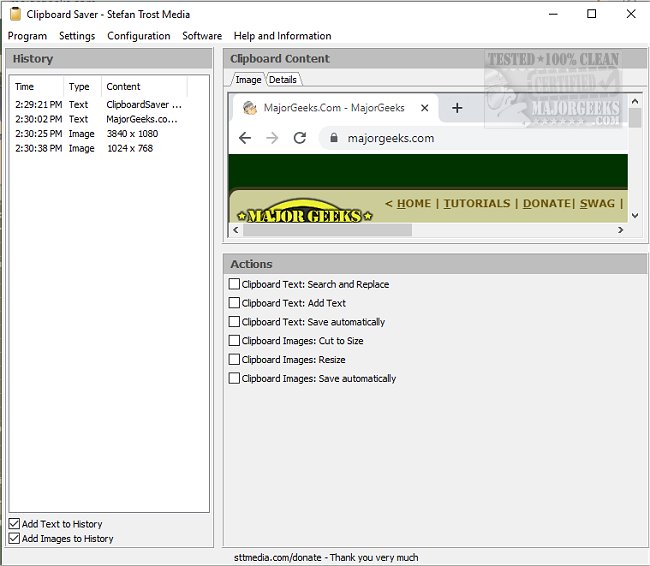Uncheck Add Text to History

tap(14, 524)
